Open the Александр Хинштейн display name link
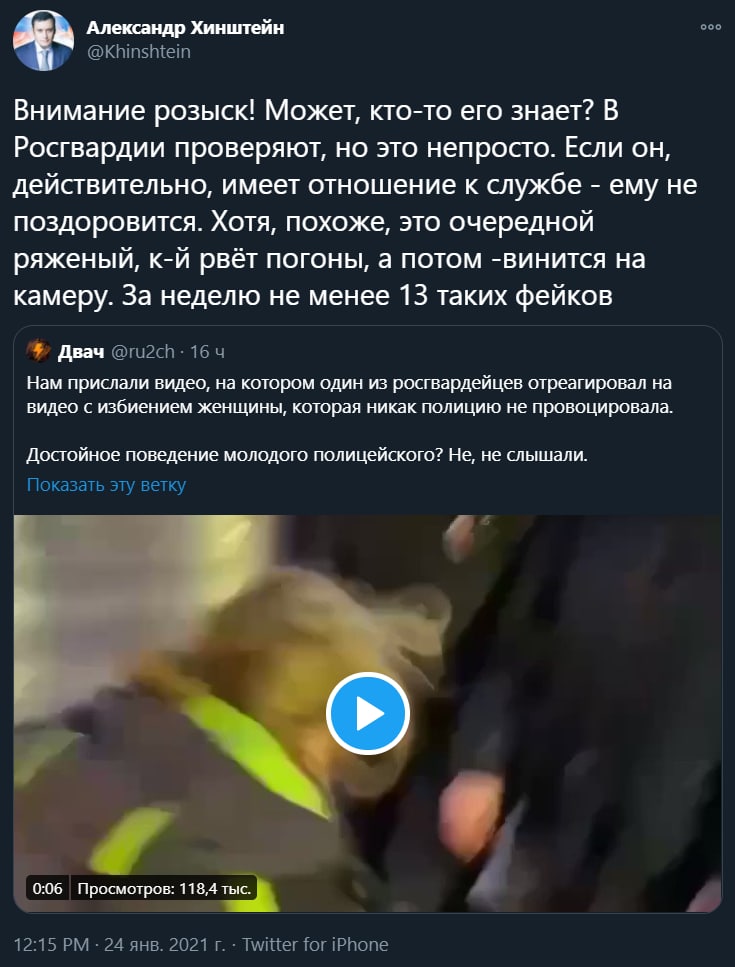Viewport: 735px width, 967px height. tap(185, 28)
